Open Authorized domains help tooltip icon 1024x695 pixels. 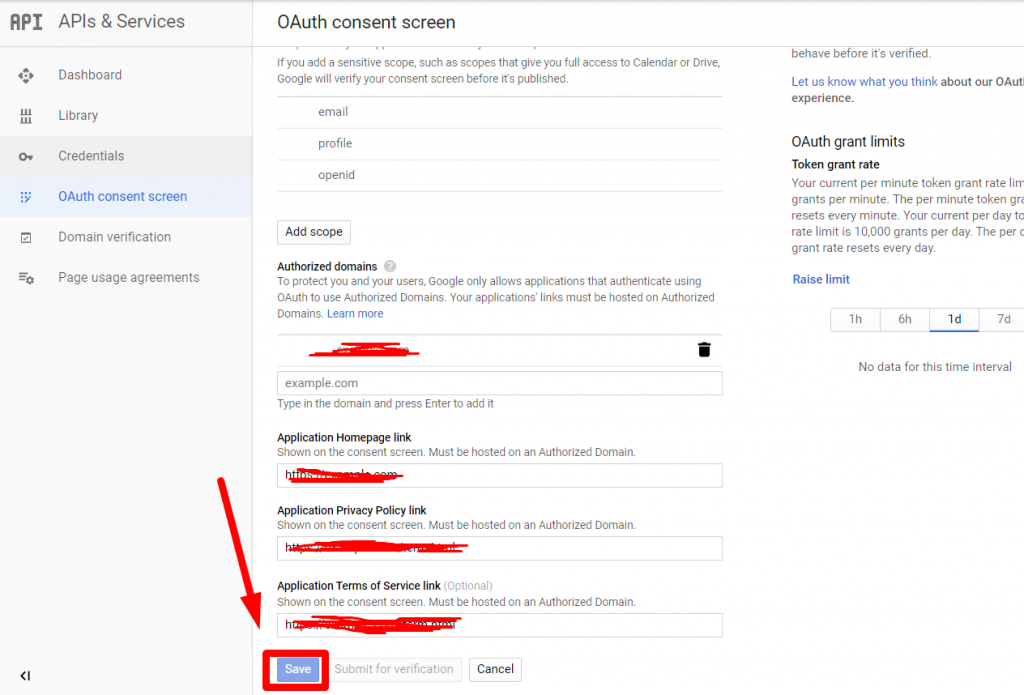[x=390, y=267]
